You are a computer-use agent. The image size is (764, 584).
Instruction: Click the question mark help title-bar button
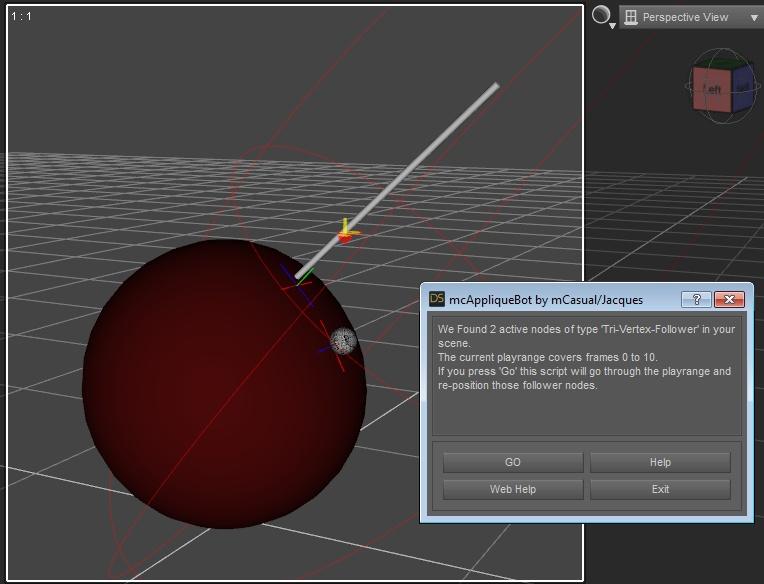point(696,299)
